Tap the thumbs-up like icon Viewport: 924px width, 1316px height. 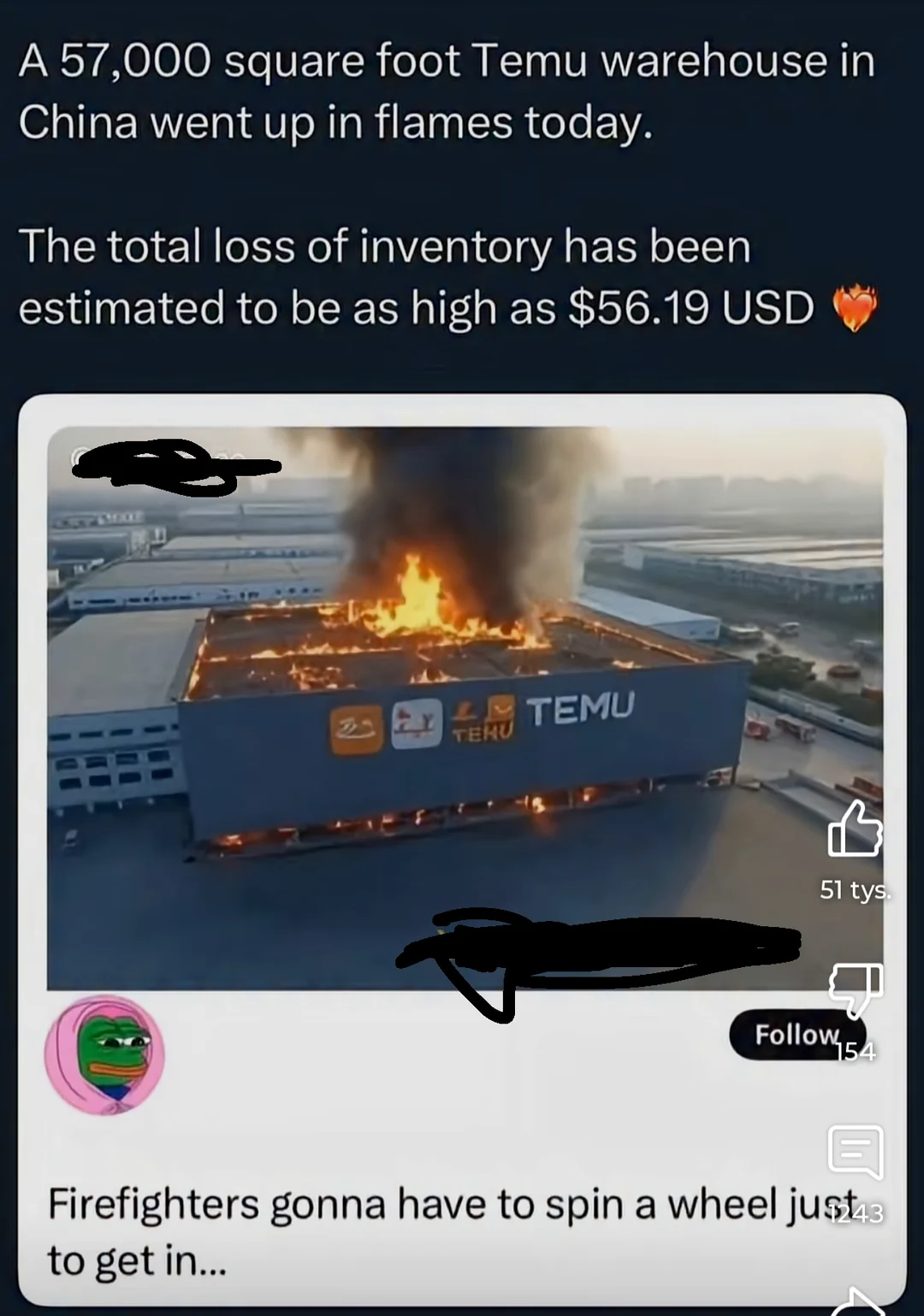coord(855,829)
